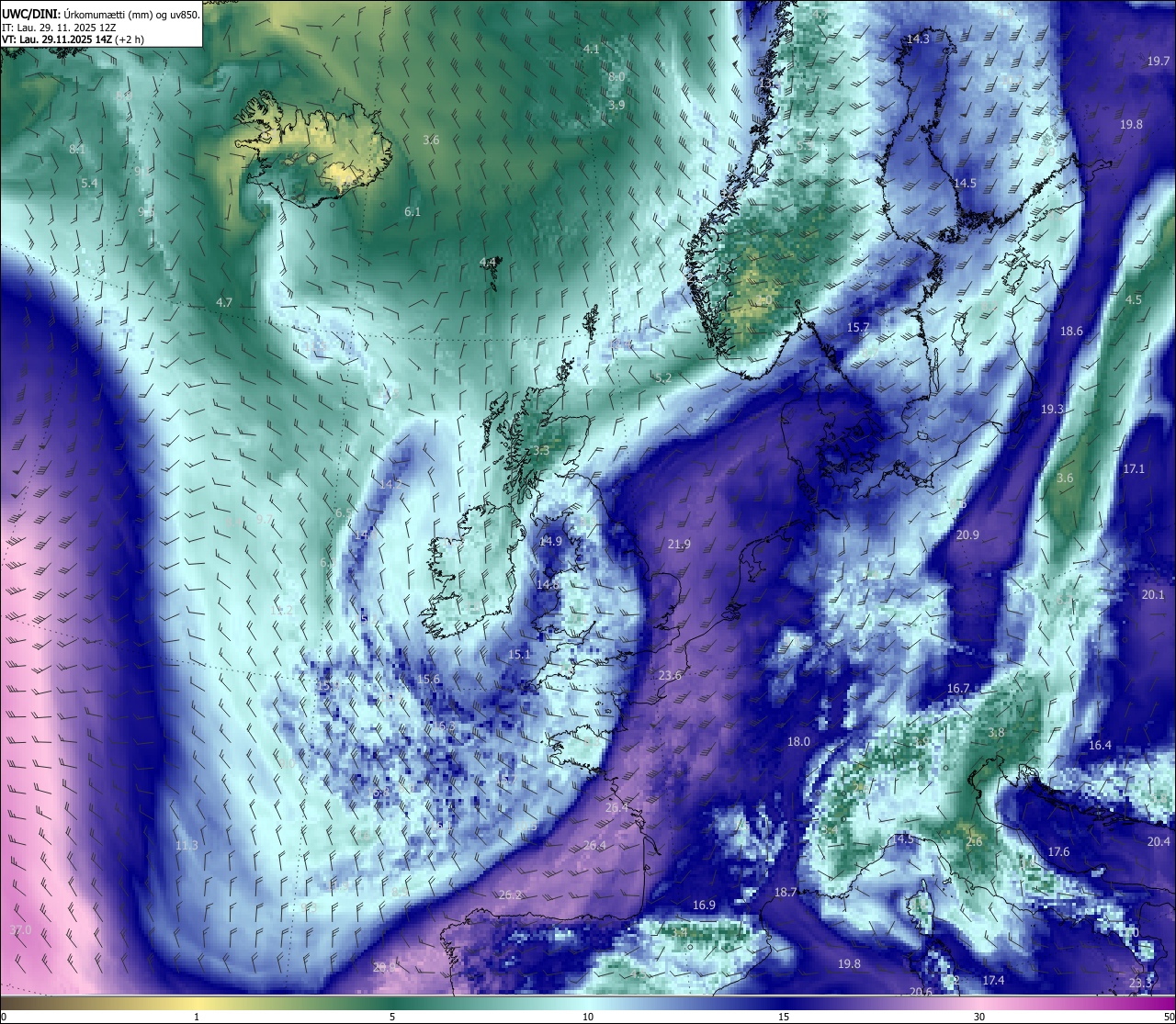Image resolution: width=1176 pixels, height=1024 pixels.
Task: Click the 19.3 value on the map
Action: (1052, 409)
